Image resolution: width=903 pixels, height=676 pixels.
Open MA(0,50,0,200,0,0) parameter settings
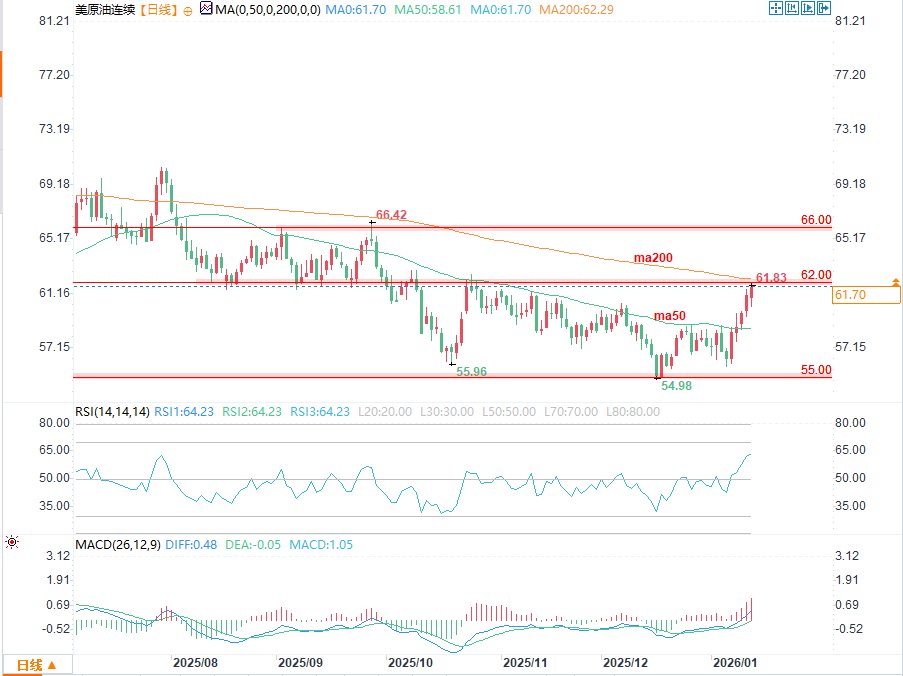pyautogui.click(x=268, y=9)
